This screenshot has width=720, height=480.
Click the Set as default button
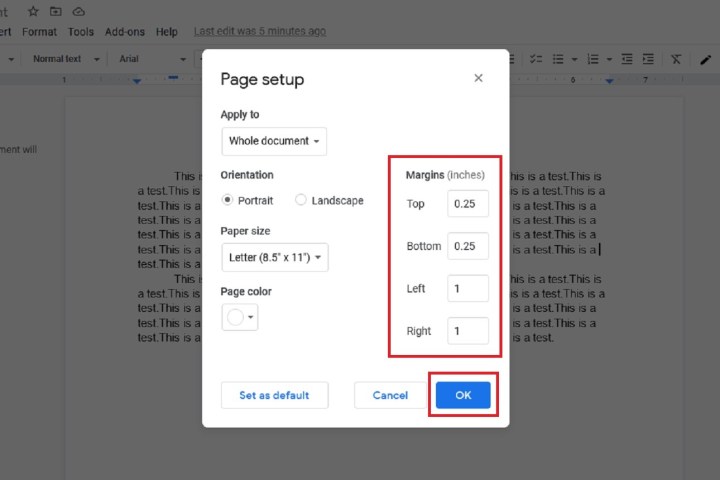273,395
